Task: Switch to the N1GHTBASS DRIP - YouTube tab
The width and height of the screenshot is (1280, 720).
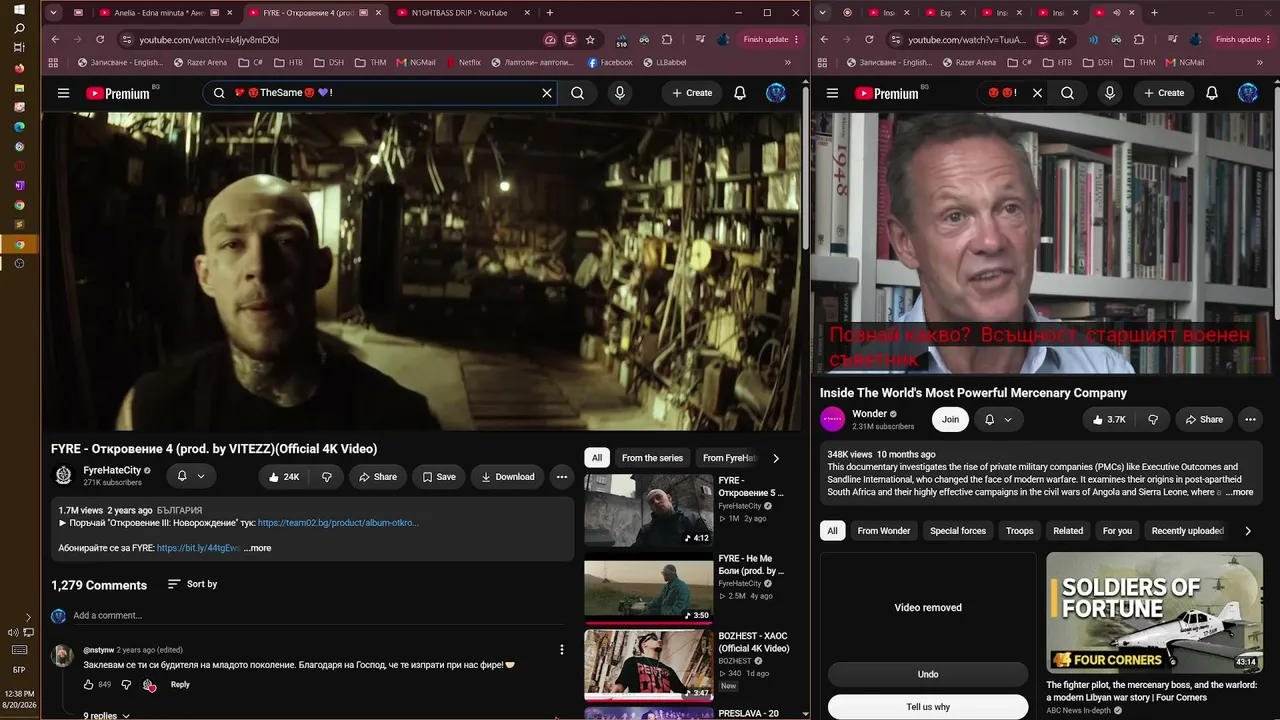Action: [x=459, y=13]
